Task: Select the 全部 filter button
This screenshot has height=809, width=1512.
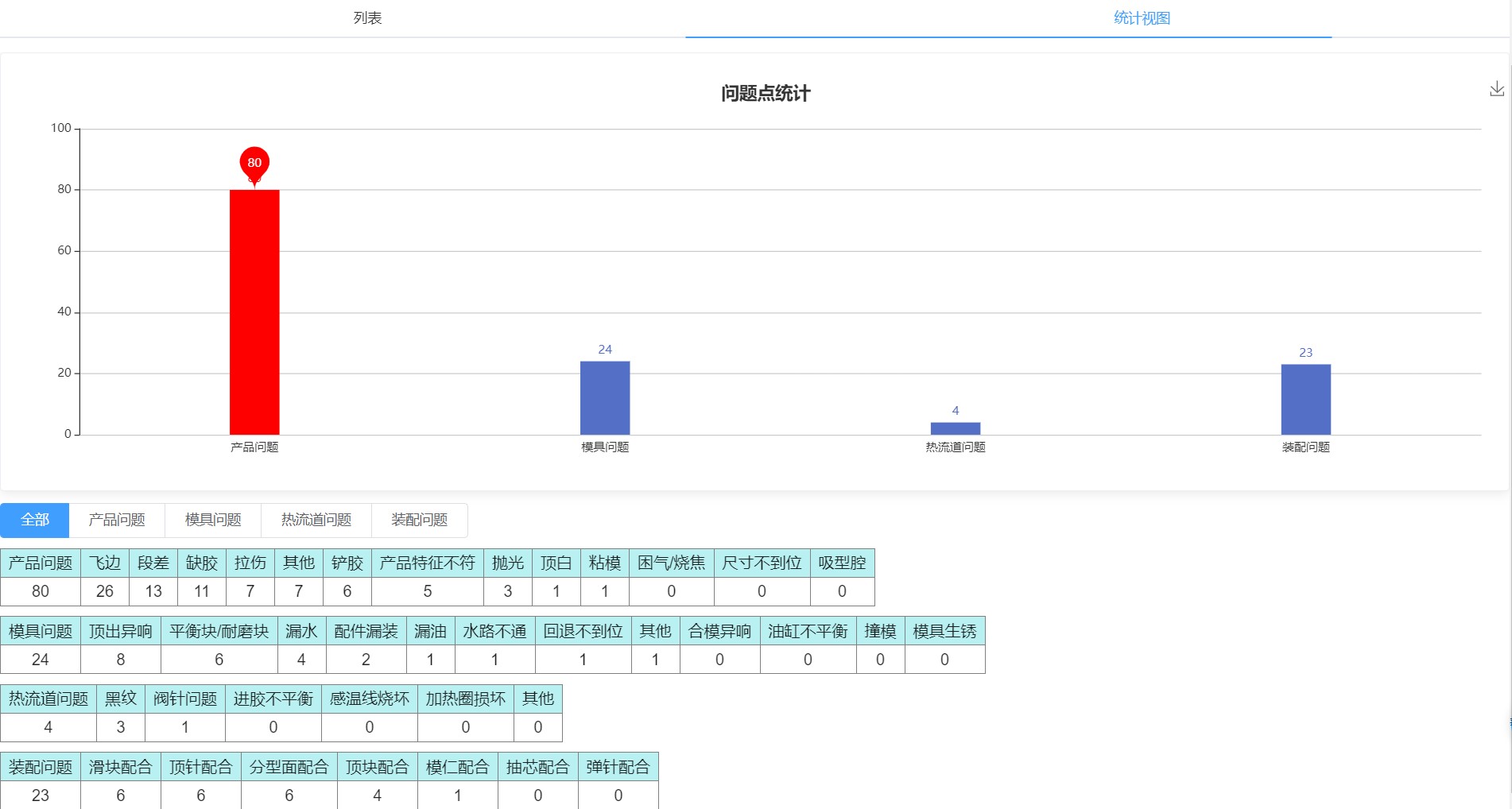Action: point(35,520)
